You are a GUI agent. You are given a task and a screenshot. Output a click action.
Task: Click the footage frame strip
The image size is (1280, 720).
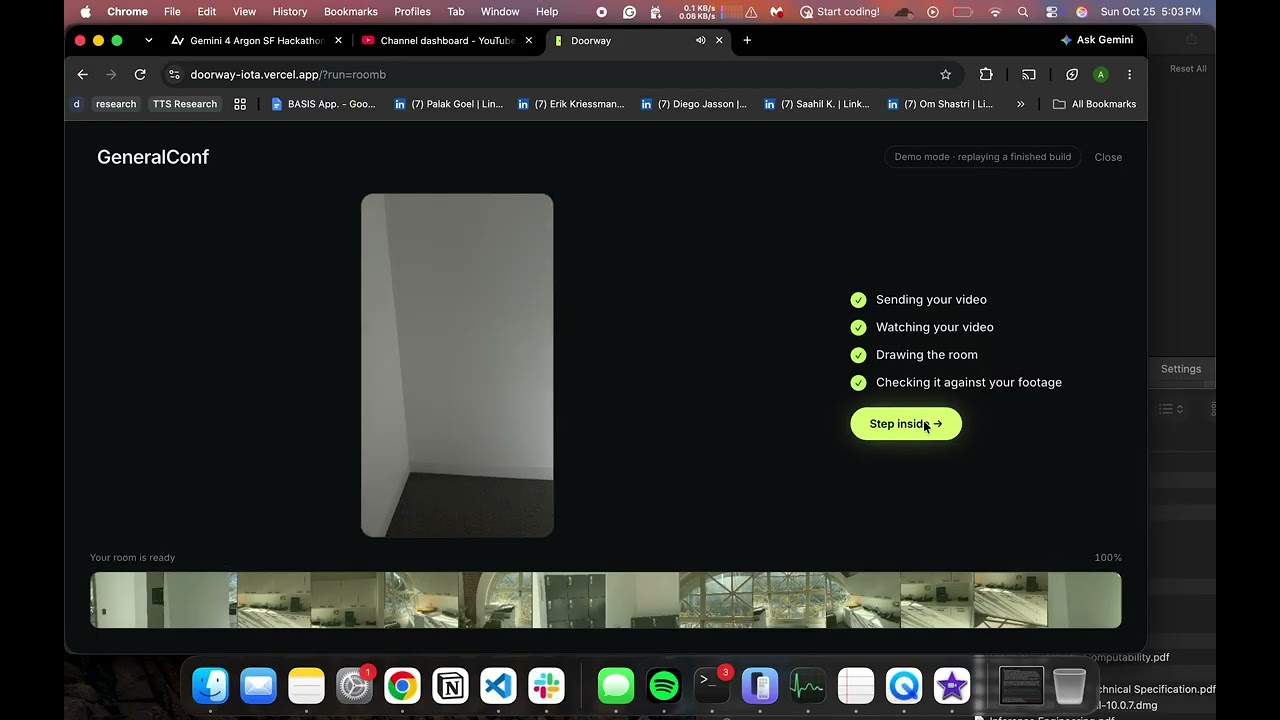pyautogui.click(x=606, y=600)
